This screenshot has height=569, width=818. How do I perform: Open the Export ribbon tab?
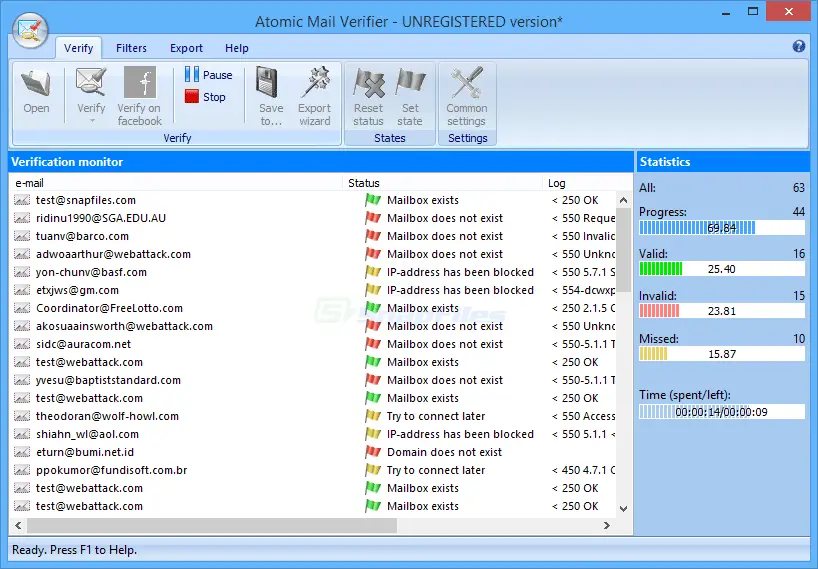(x=186, y=48)
